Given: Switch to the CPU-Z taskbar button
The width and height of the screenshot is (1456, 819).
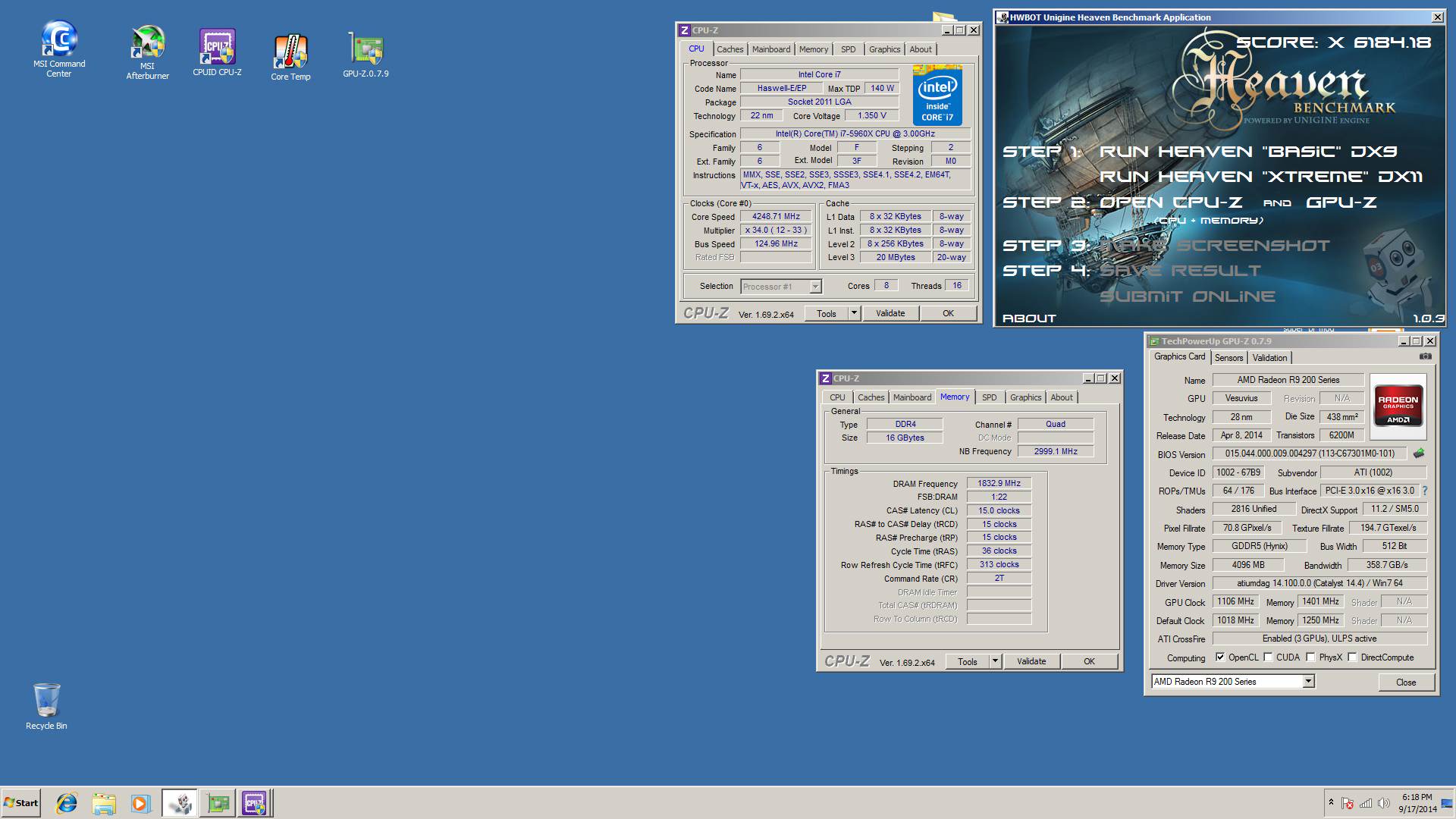Looking at the screenshot, I should [x=254, y=803].
